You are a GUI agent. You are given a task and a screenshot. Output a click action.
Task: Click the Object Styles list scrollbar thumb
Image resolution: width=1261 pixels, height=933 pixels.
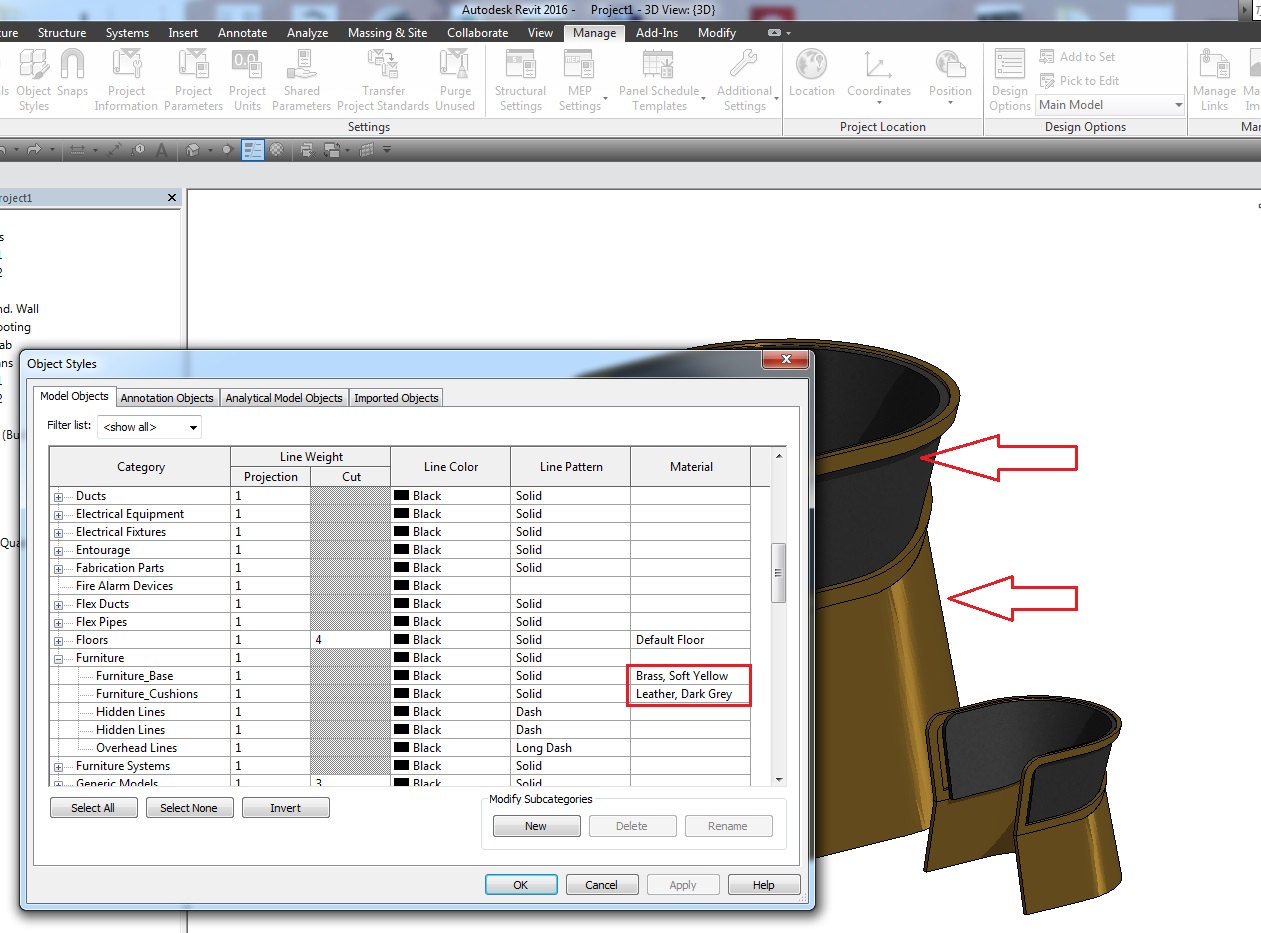pos(779,573)
